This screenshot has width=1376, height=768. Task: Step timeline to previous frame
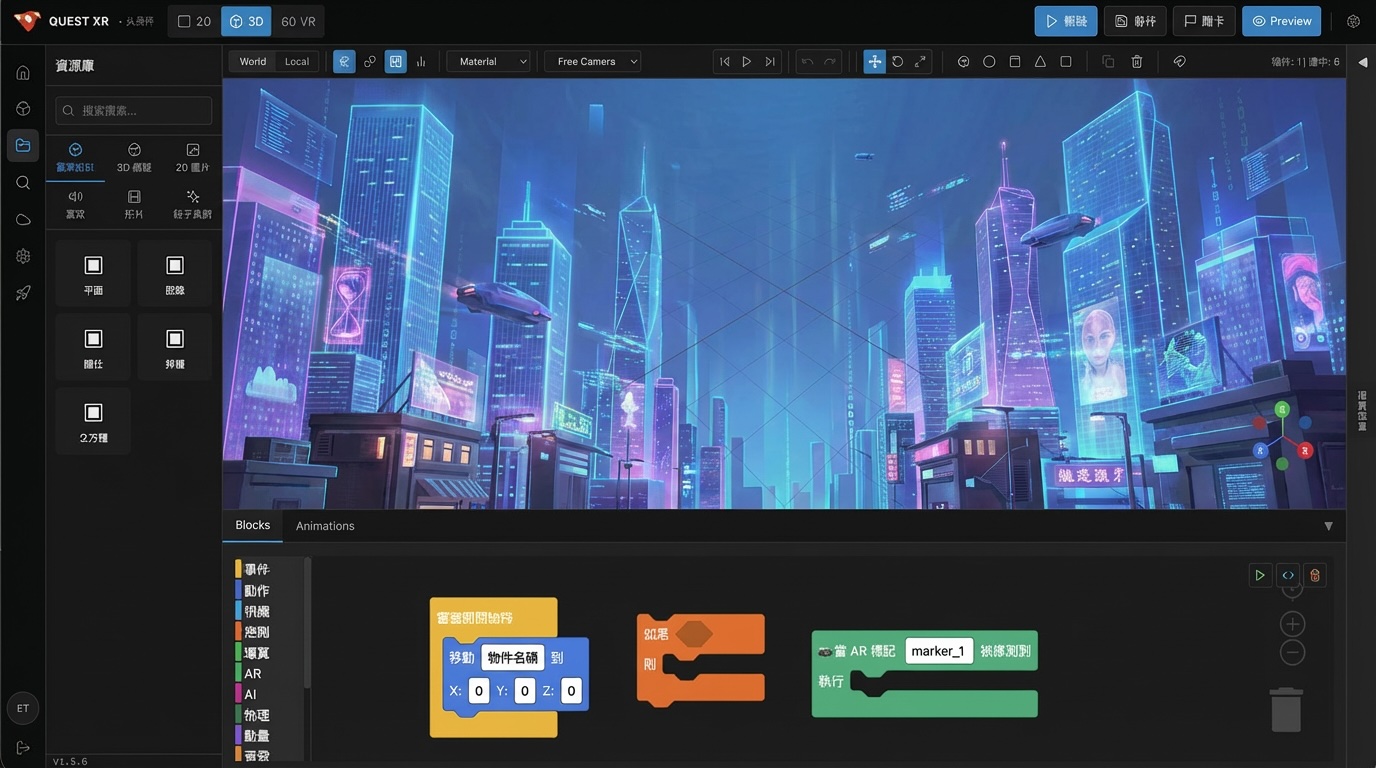point(725,61)
